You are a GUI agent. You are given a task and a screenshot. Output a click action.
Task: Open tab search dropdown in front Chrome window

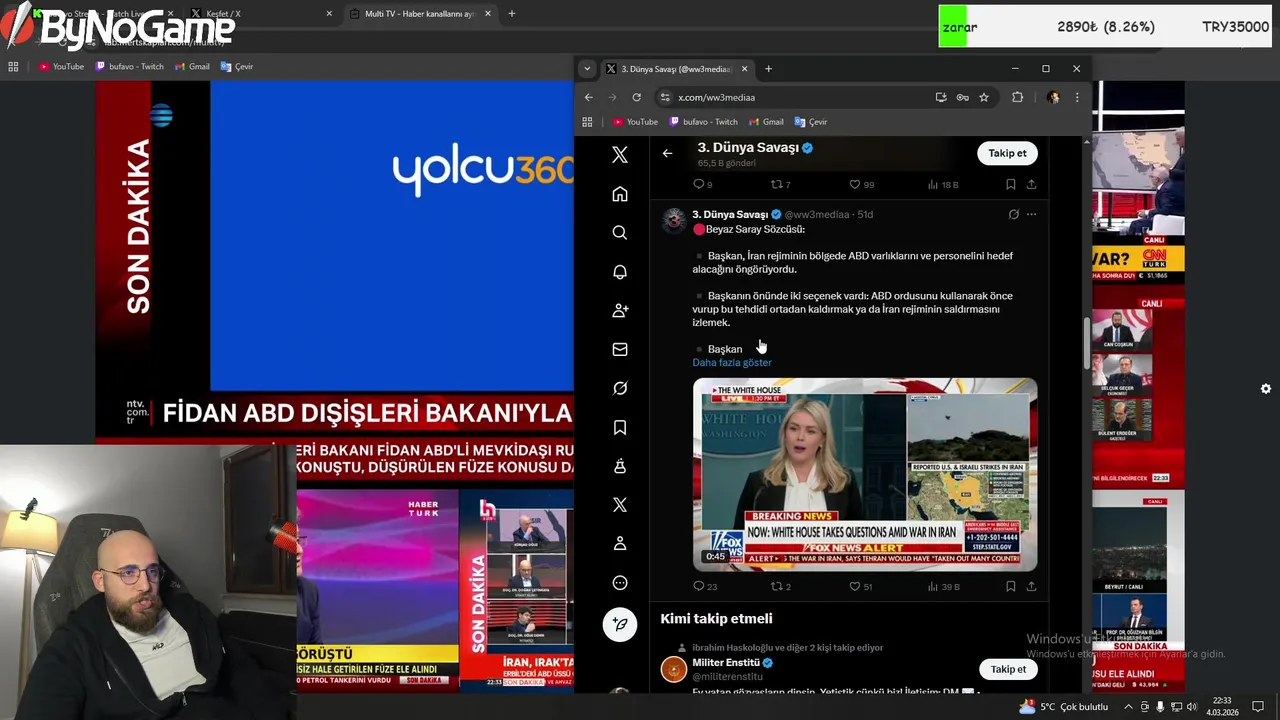(587, 69)
